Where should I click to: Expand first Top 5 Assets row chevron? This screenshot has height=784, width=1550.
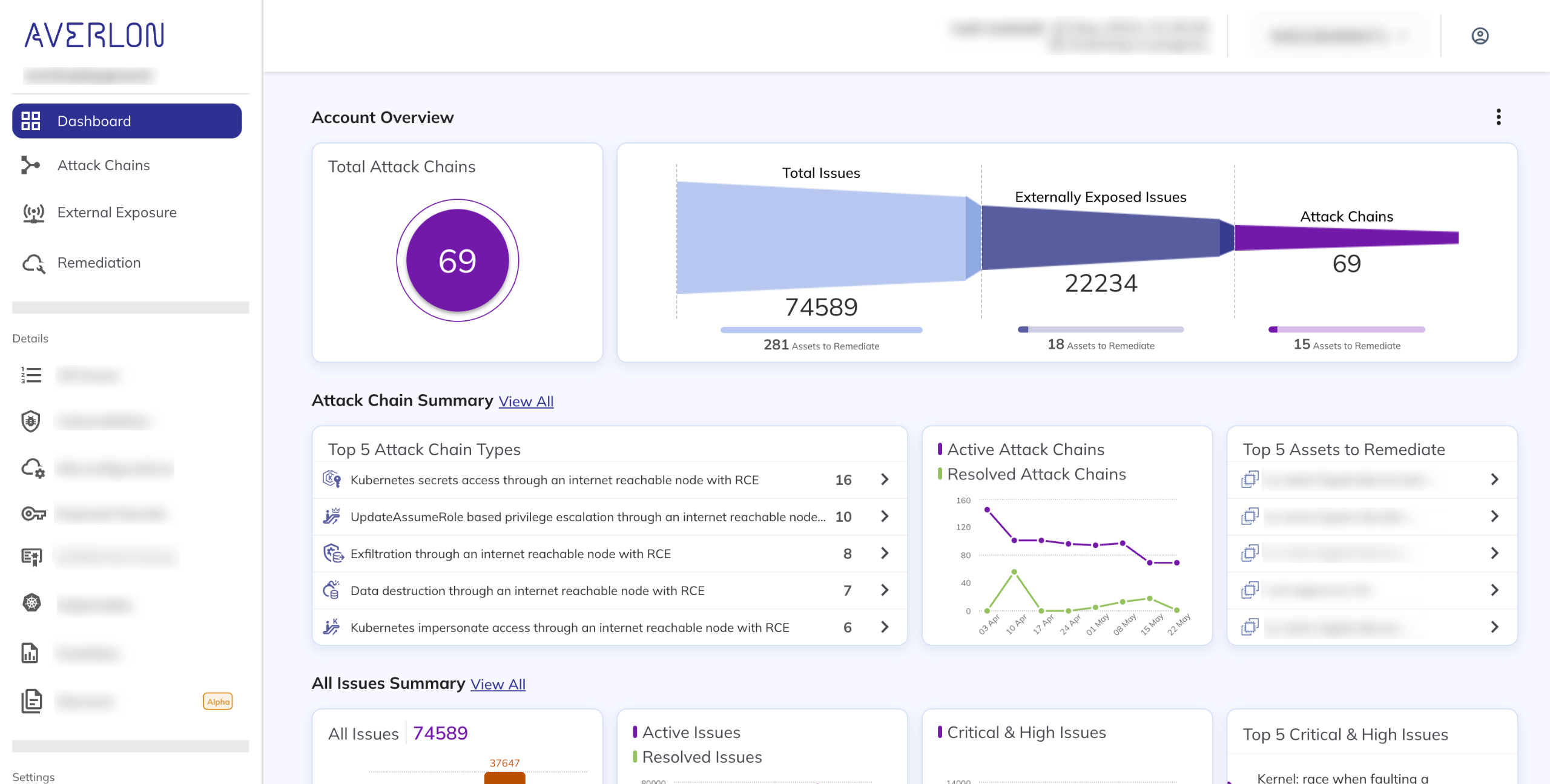point(1494,479)
